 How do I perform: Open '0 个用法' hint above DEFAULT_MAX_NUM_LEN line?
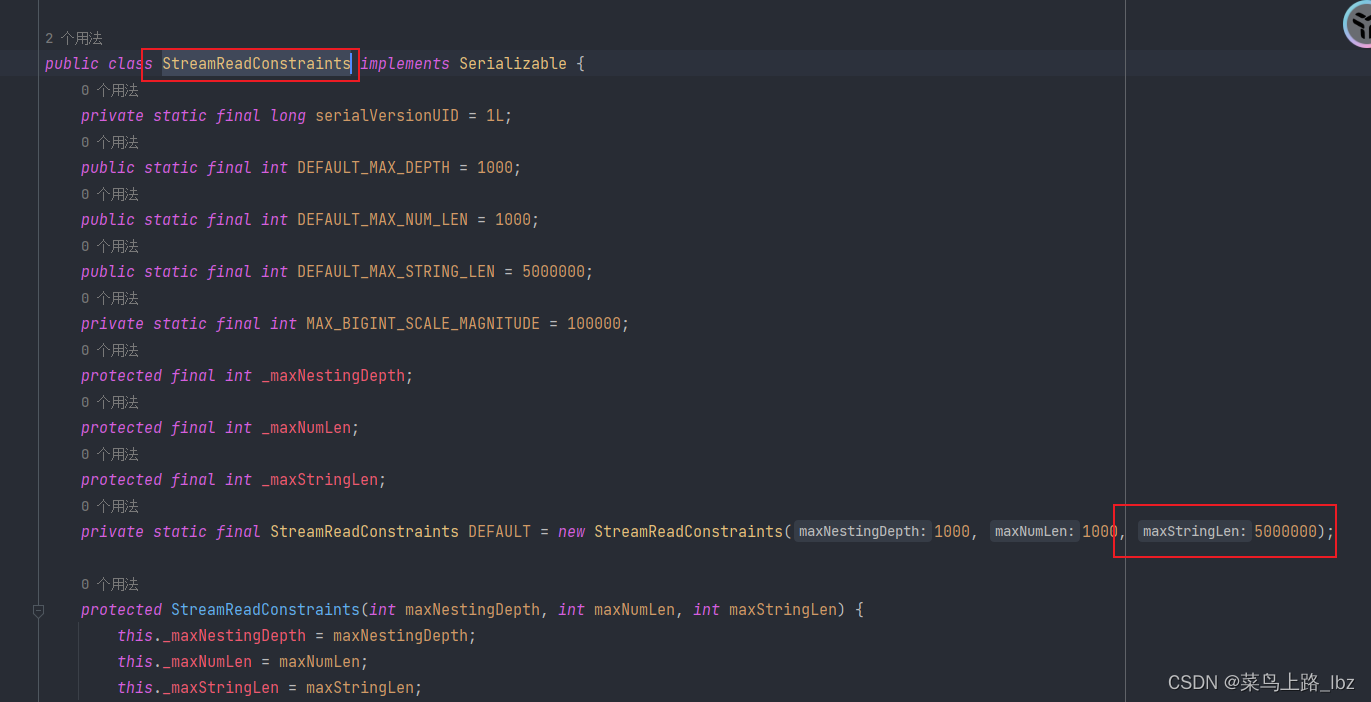(110, 194)
